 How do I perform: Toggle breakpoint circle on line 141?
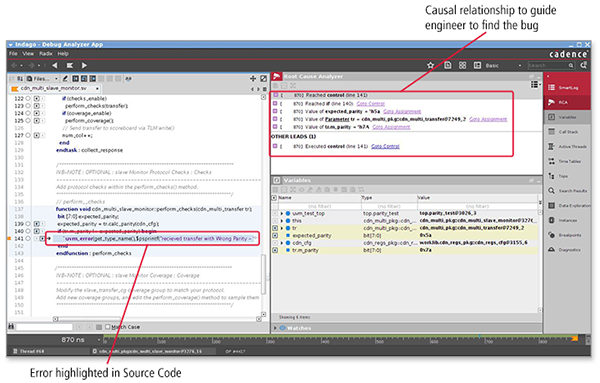(x=28, y=238)
